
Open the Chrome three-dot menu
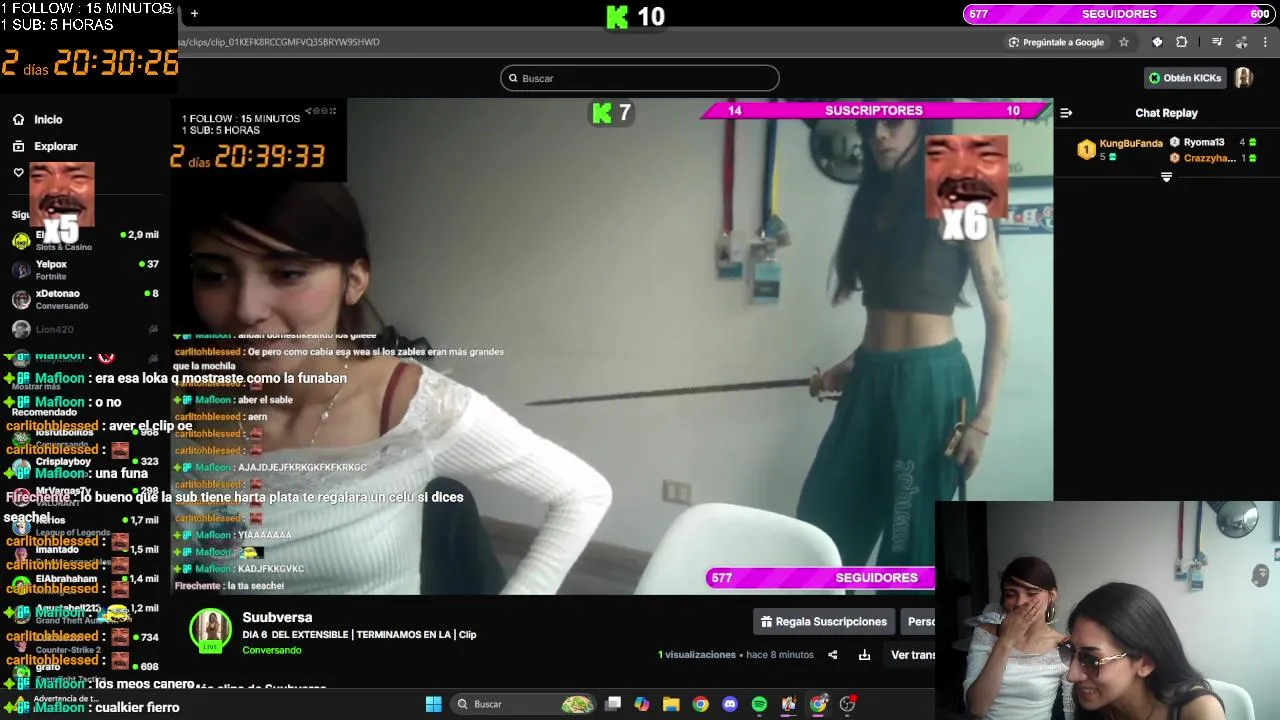(x=1266, y=42)
